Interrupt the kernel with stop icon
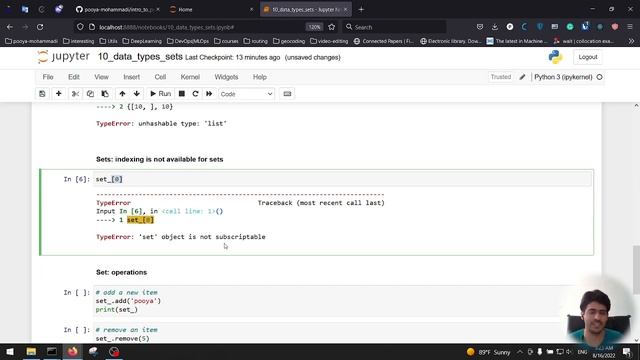The image size is (640, 360). click(182, 94)
